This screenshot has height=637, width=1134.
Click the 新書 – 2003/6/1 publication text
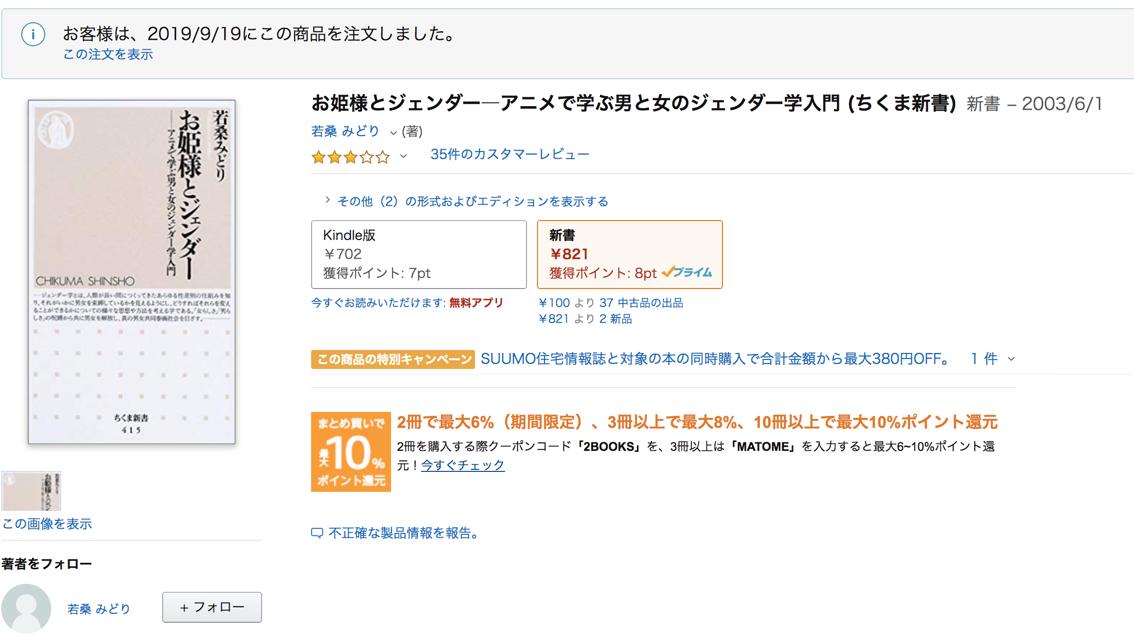tap(1034, 104)
